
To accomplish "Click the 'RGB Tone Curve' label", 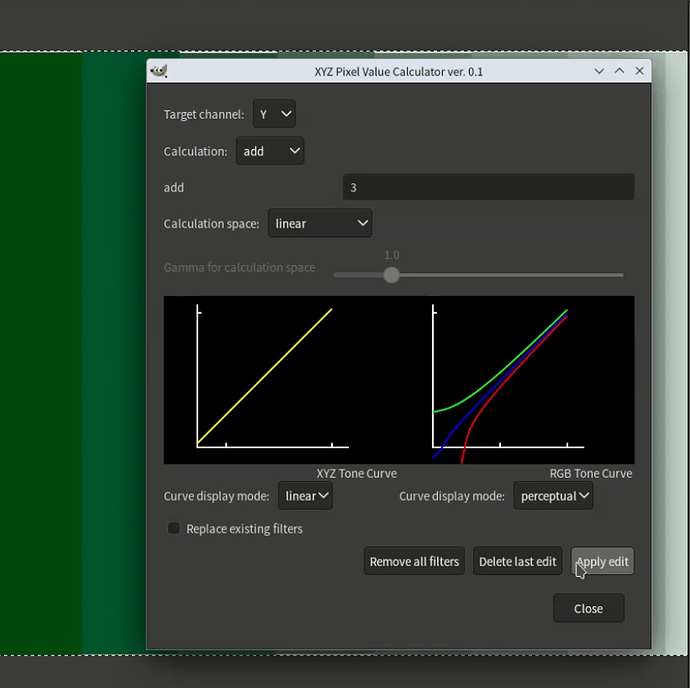I will point(591,474).
